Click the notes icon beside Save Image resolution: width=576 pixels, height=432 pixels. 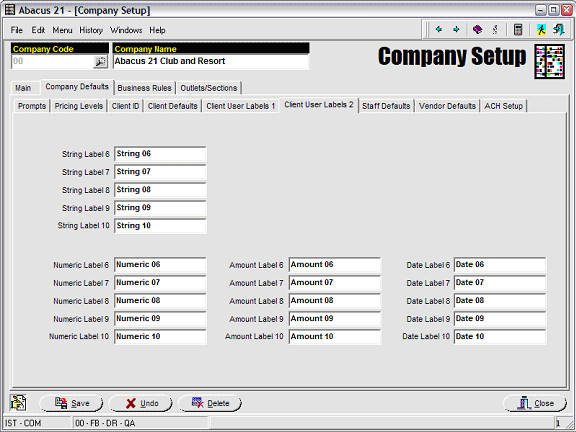18,403
